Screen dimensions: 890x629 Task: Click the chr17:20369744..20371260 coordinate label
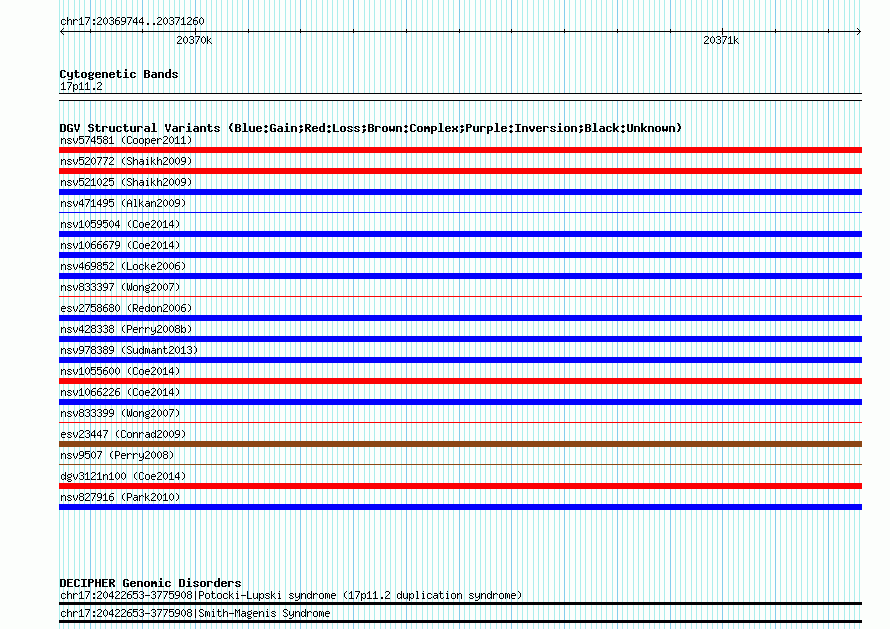coord(132,22)
